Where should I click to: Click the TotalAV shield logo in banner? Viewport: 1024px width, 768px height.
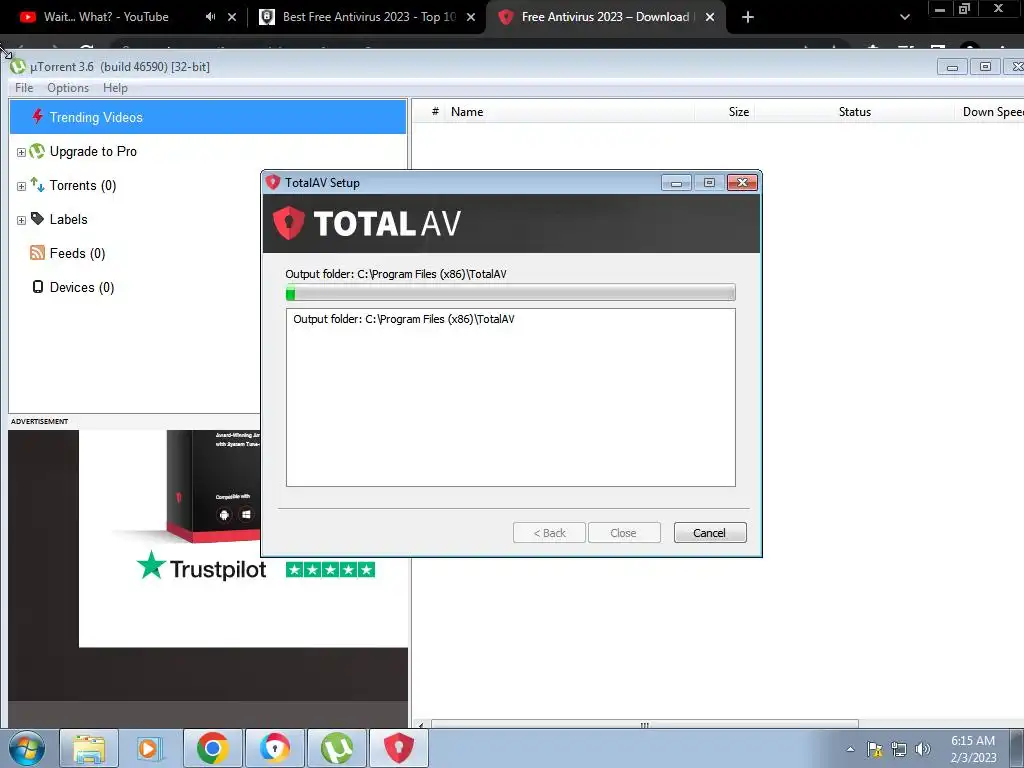[289, 223]
